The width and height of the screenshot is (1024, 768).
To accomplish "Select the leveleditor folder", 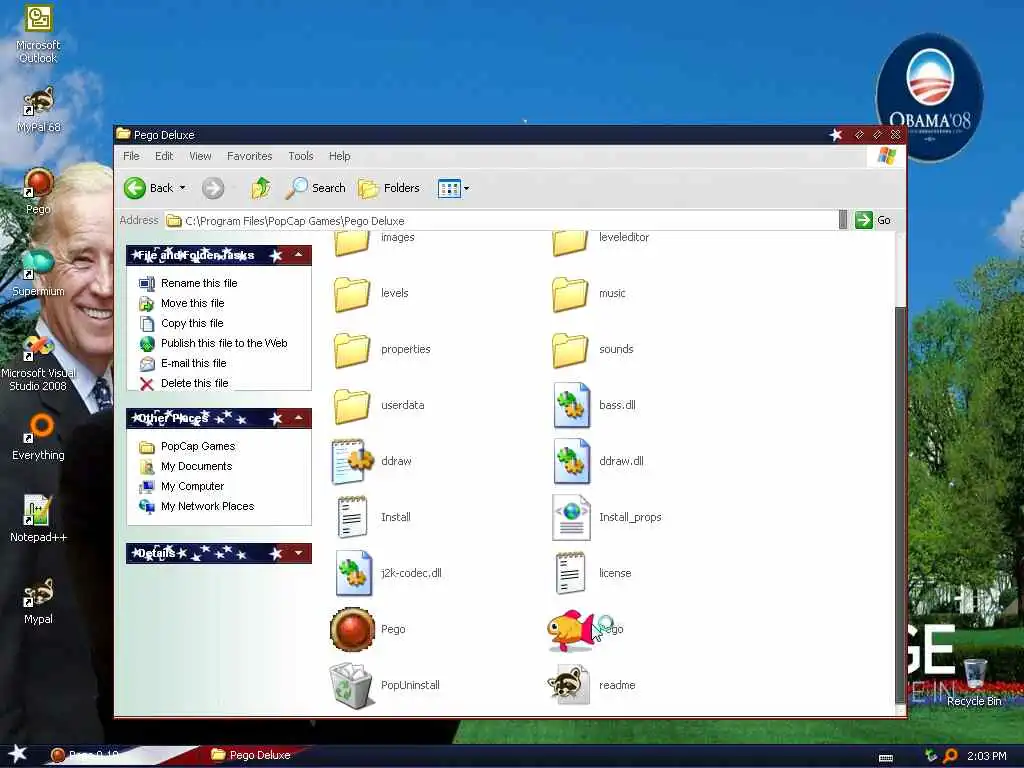I will (600, 241).
